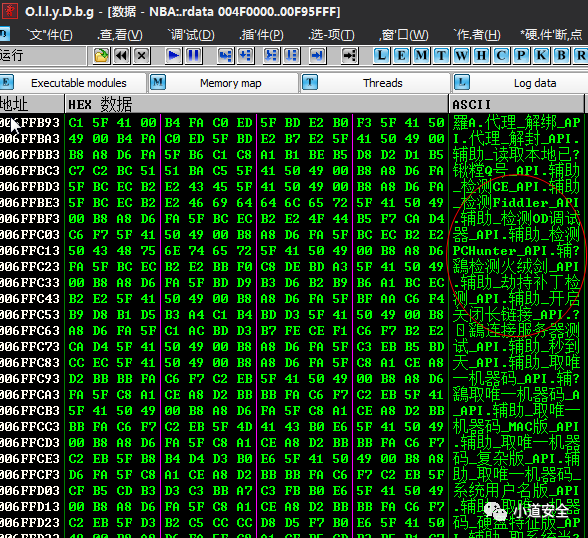Click the T icon beside Threads
This screenshot has width=588, height=538.
point(310,82)
